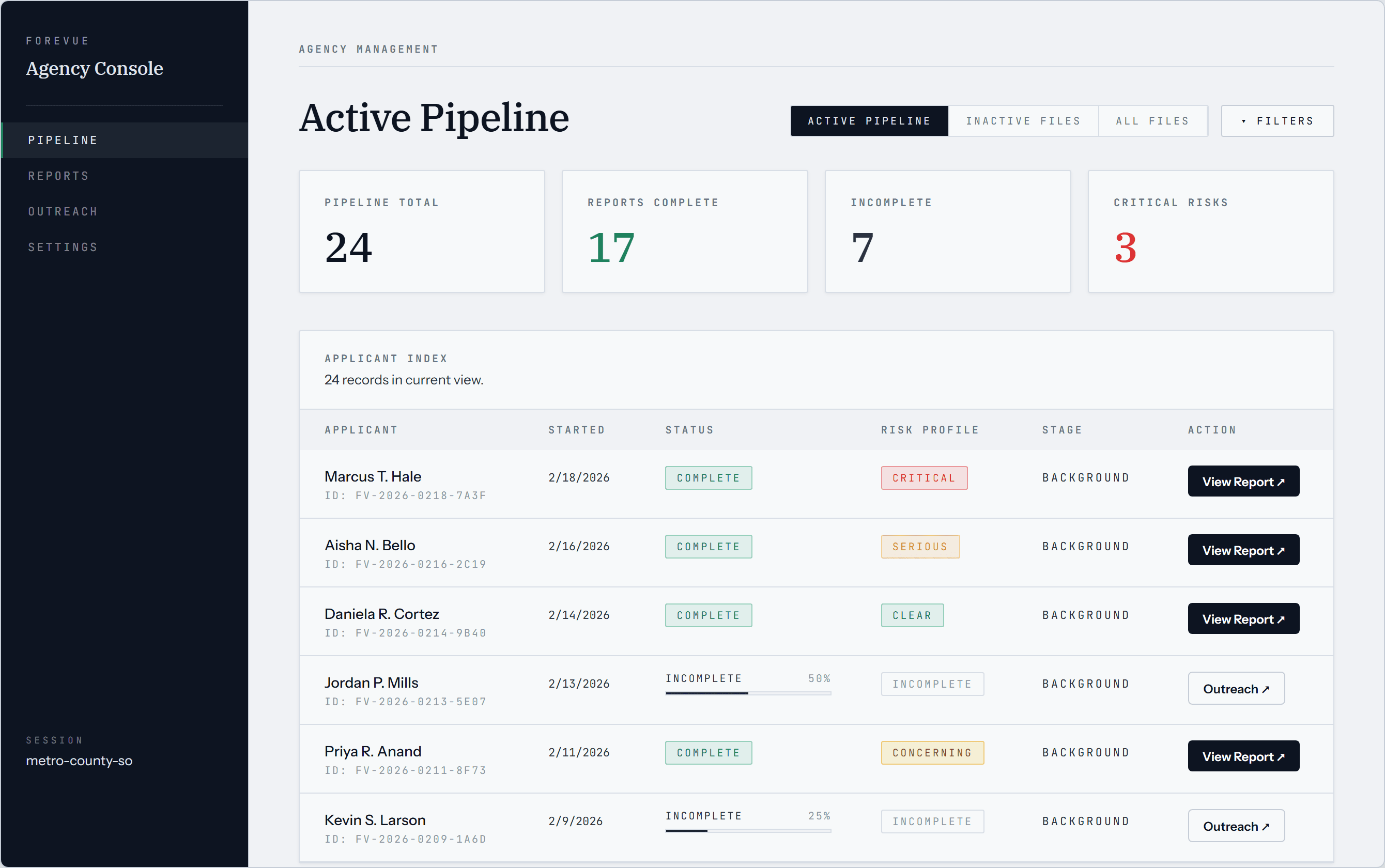Click Kevin S. Larson 25% progress bar
1385x868 pixels.
748,831
